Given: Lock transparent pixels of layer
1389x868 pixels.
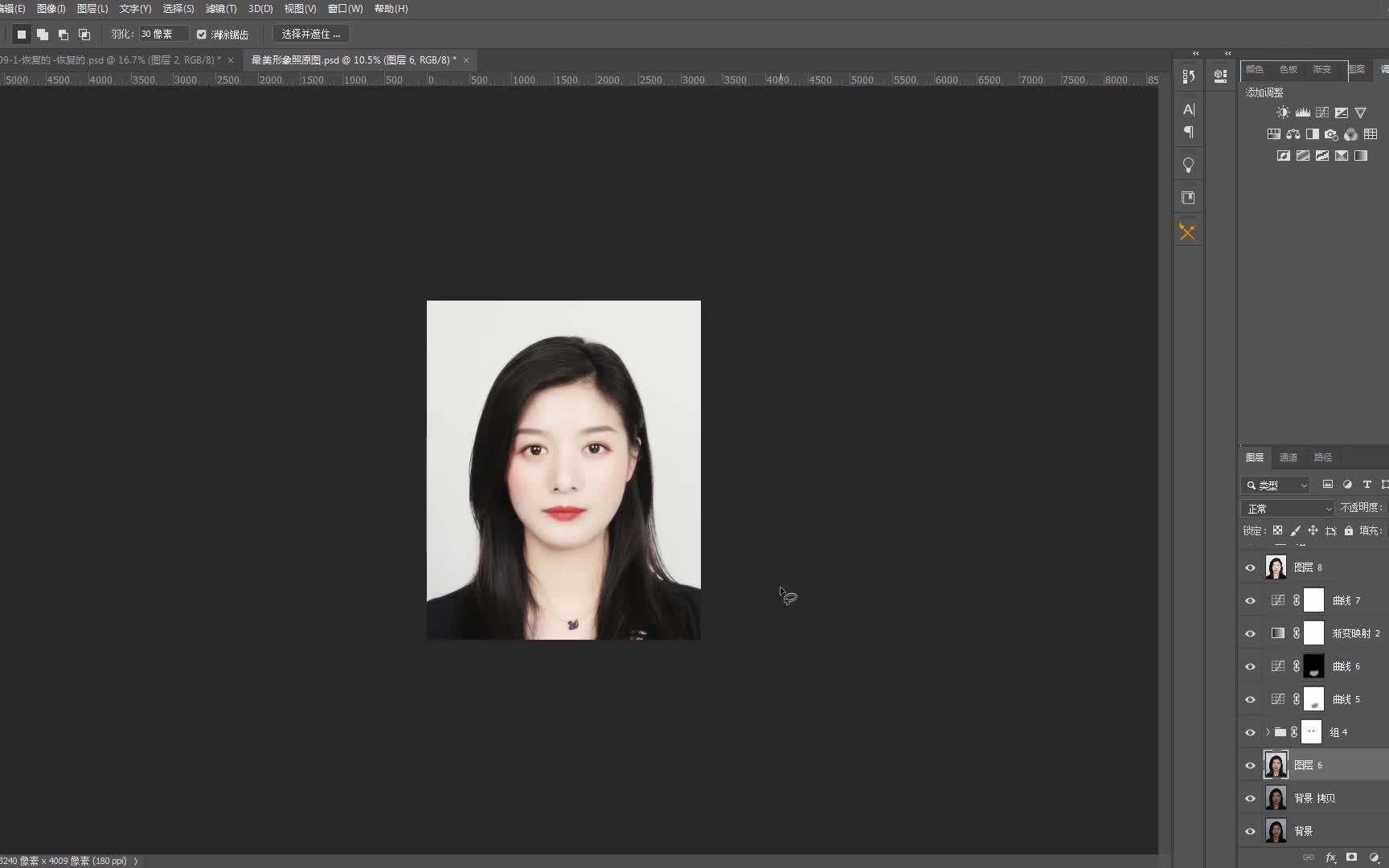Looking at the screenshot, I should pyautogui.click(x=1277, y=530).
